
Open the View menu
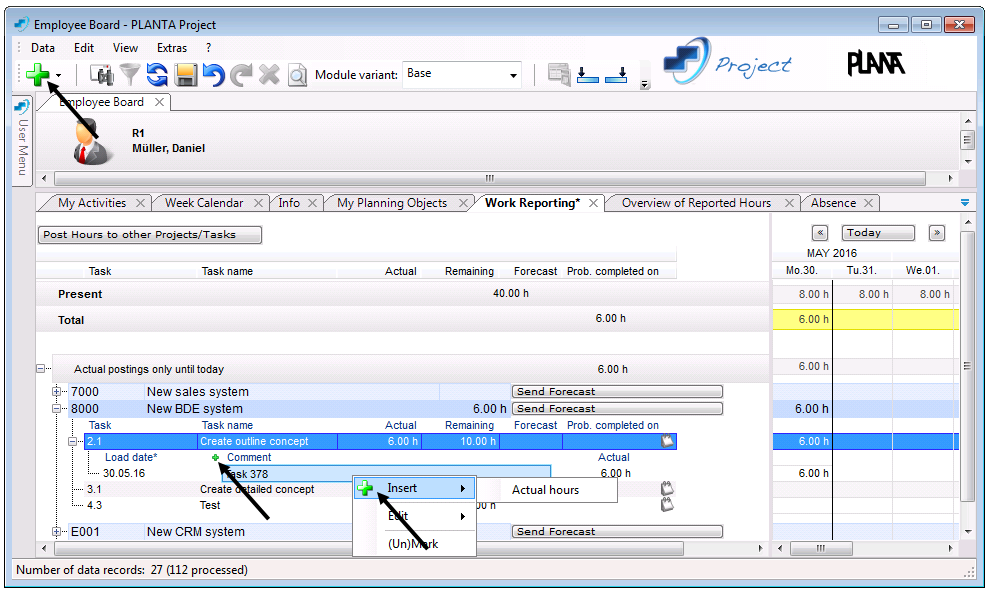click(x=125, y=47)
